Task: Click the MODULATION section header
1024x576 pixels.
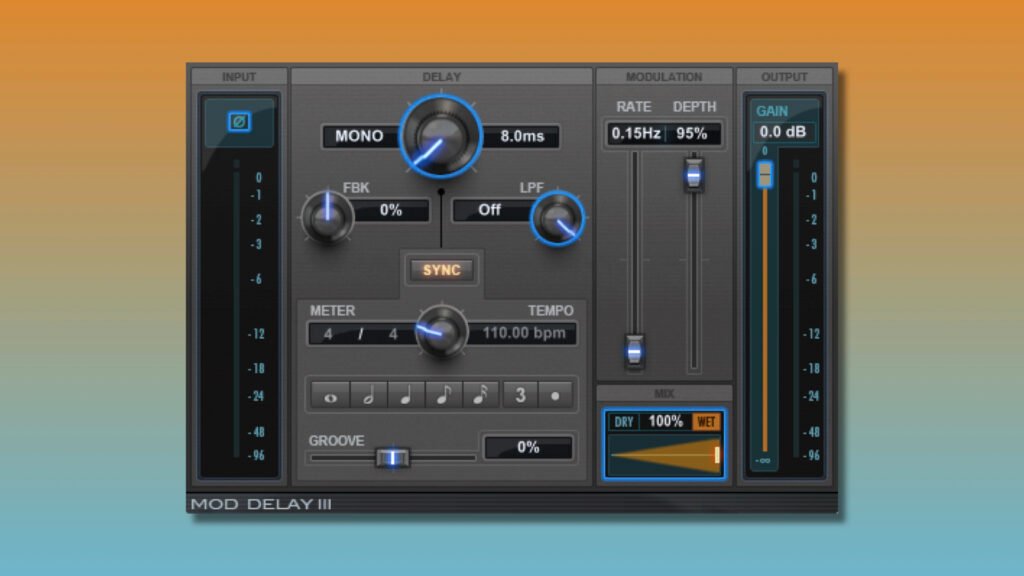Action: pyautogui.click(x=664, y=77)
